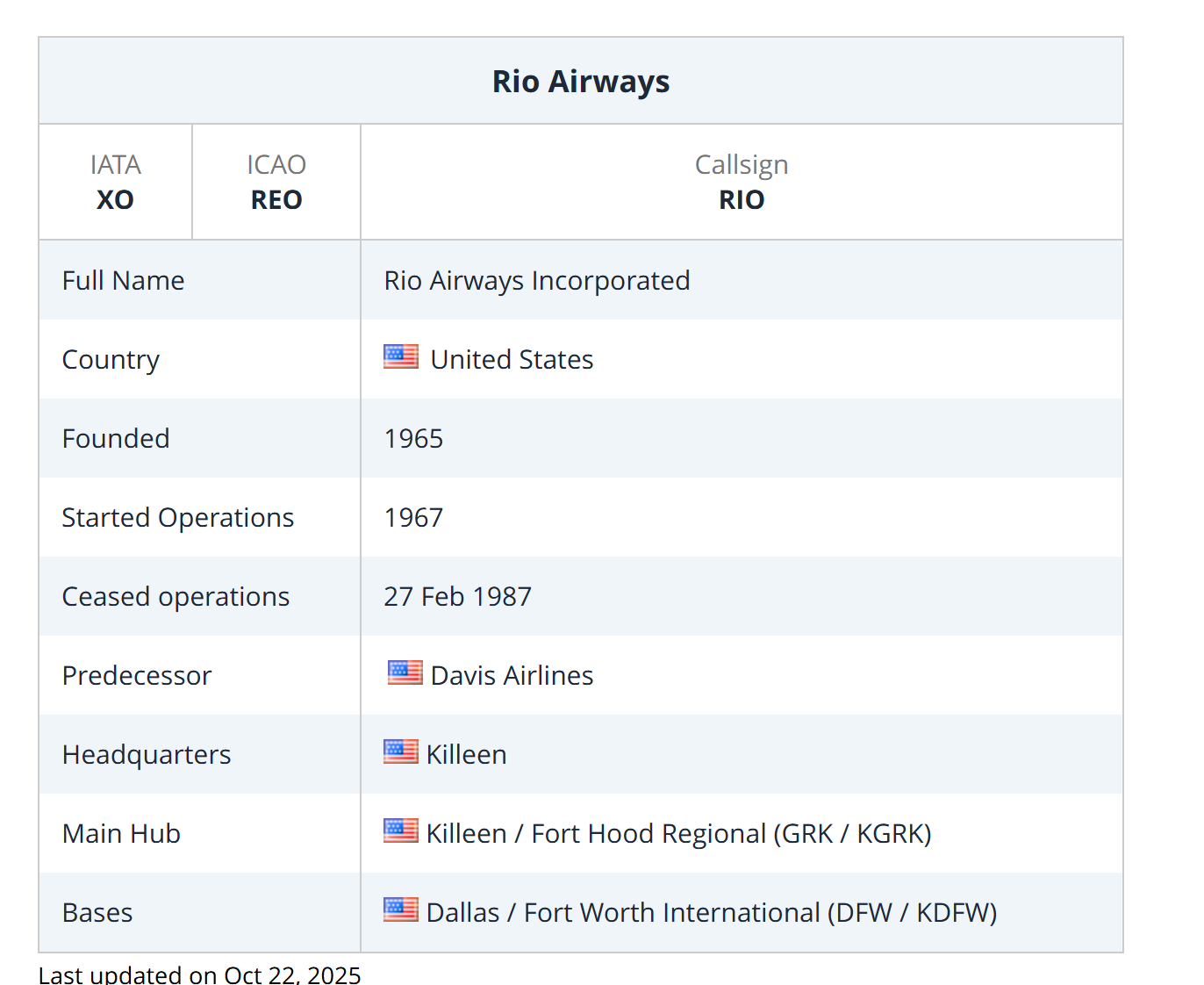Click the Predecessor row label
This screenshot has height=985, width=1204.
coord(137,675)
